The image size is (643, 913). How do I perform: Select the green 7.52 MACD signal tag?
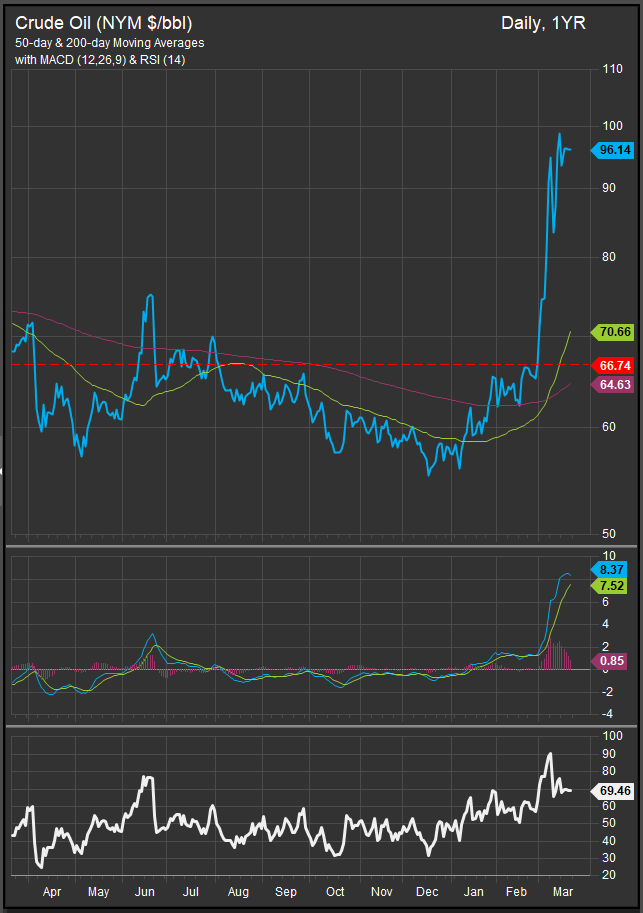point(612,585)
